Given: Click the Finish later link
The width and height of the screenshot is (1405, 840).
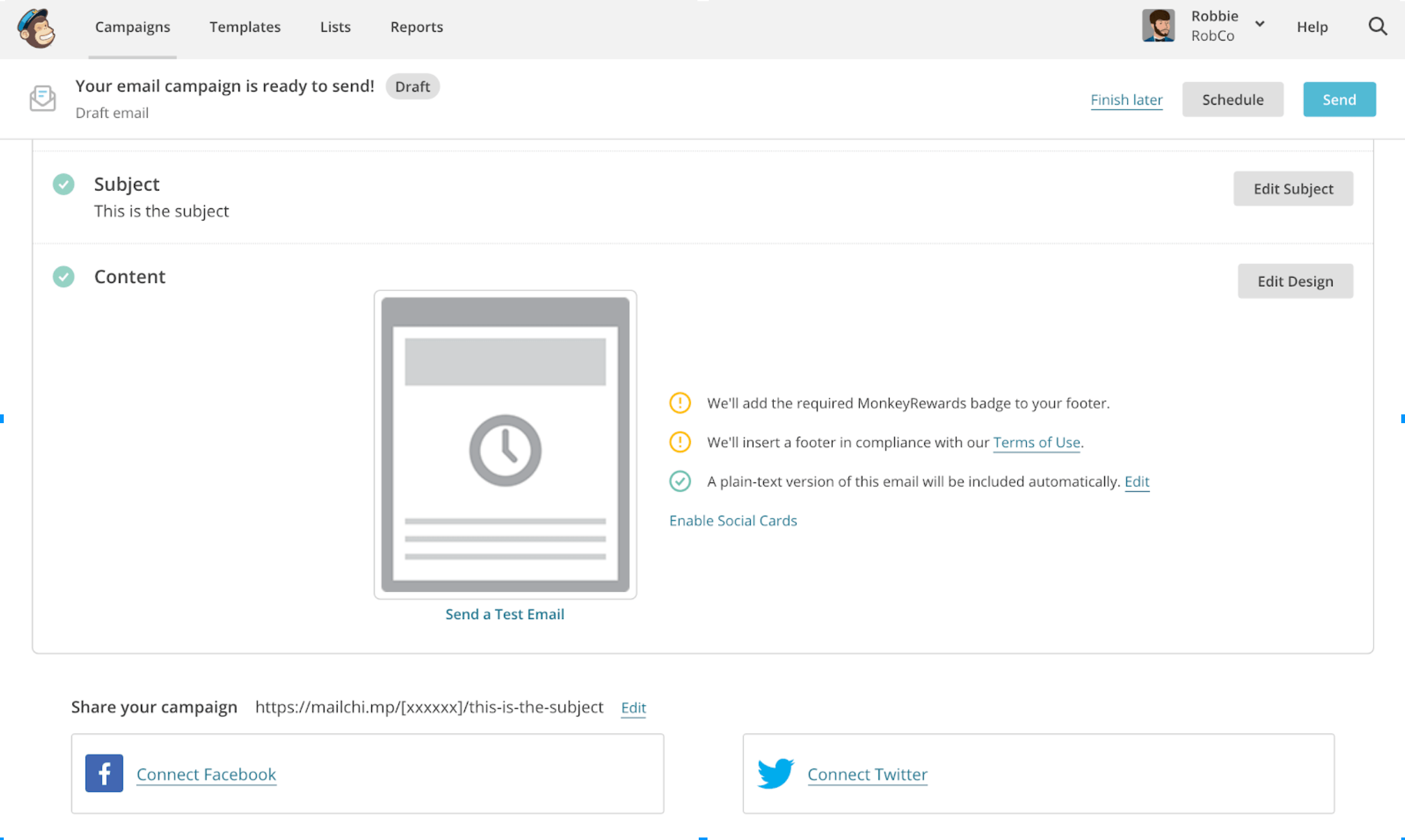Looking at the screenshot, I should pos(1126,100).
